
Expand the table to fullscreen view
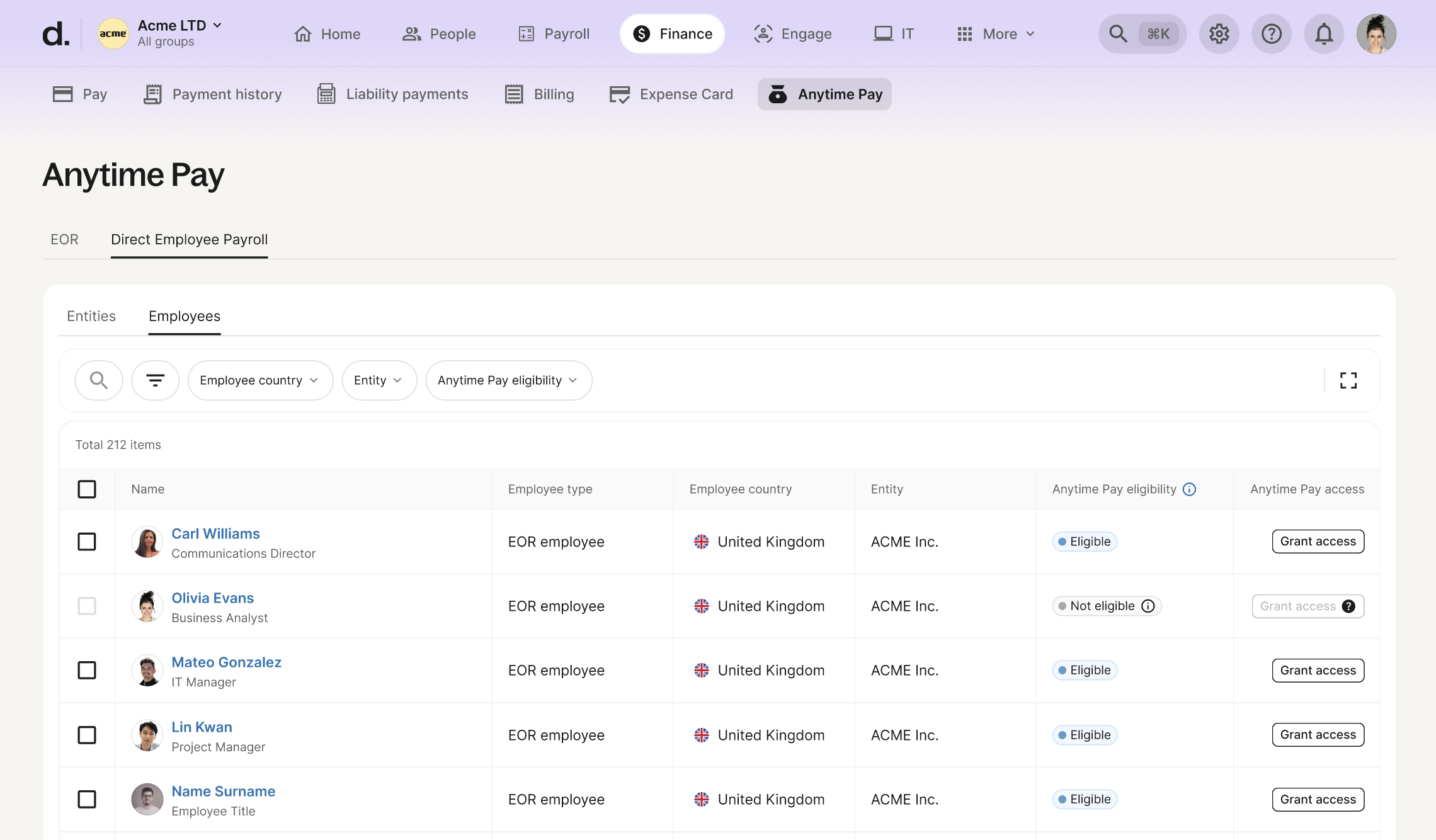click(x=1348, y=380)
